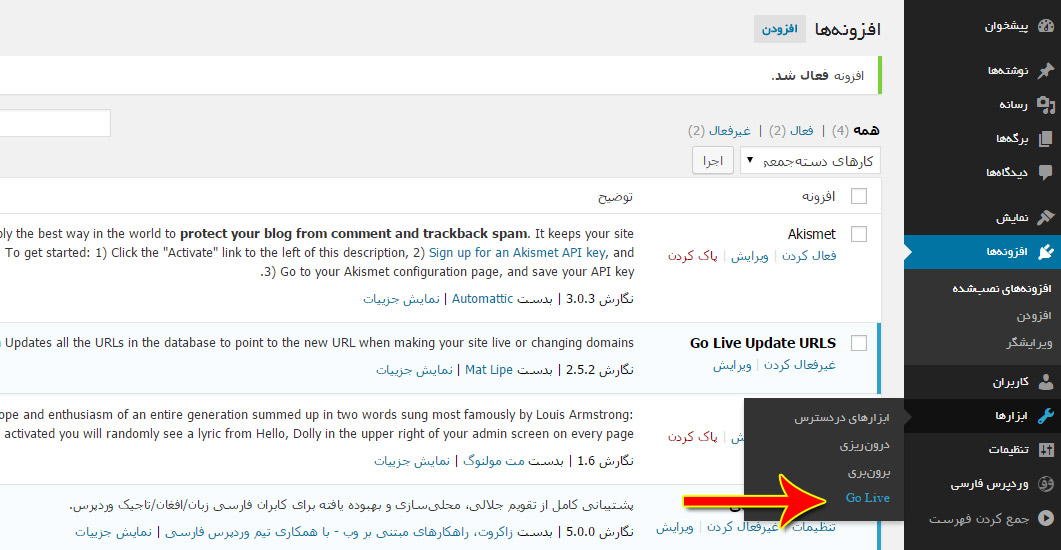Image resolution: width=1061 pixels, height=550 pixels.
Task: Click نمایش جزییات details link for Akismet
Action: coord(401,299)
